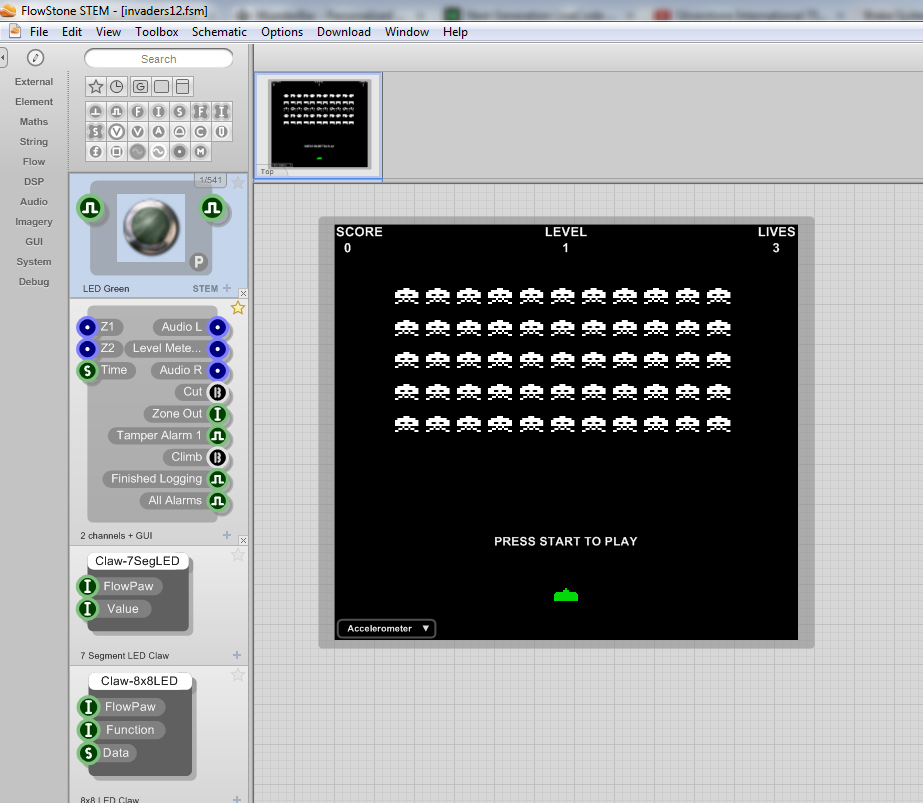Open the Edit menu

(72, 32)
